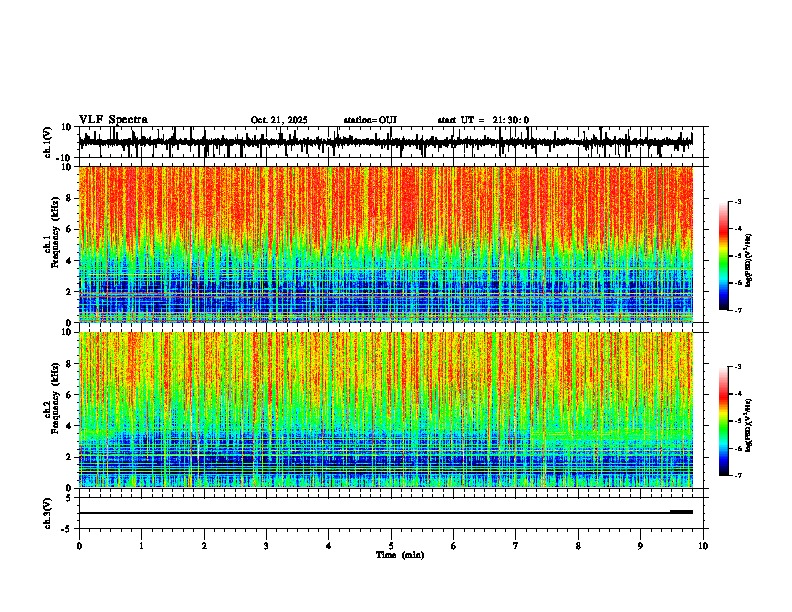The image size is (792, 612).
Task: Click the '8' kHz tick on ch.1 spectrogram
Action: (x=70, y=198)
